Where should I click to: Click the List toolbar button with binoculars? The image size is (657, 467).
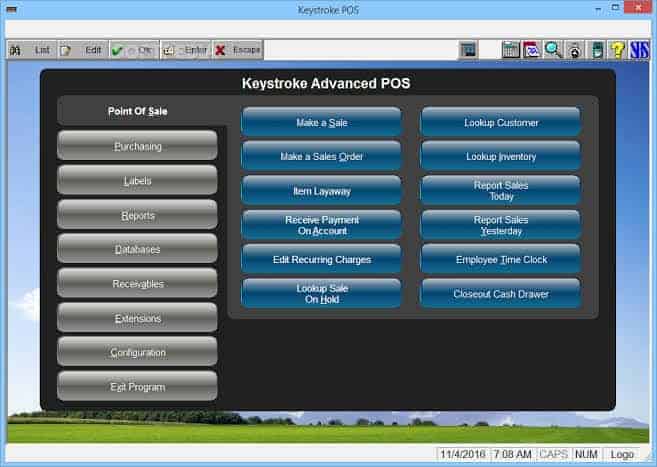(x=31, y=50)
